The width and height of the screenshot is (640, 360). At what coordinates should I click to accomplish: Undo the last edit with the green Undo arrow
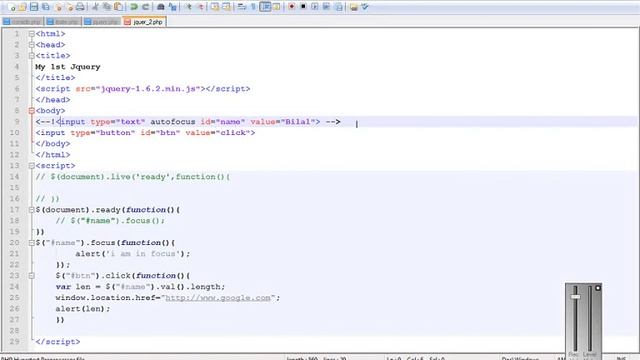133,7
